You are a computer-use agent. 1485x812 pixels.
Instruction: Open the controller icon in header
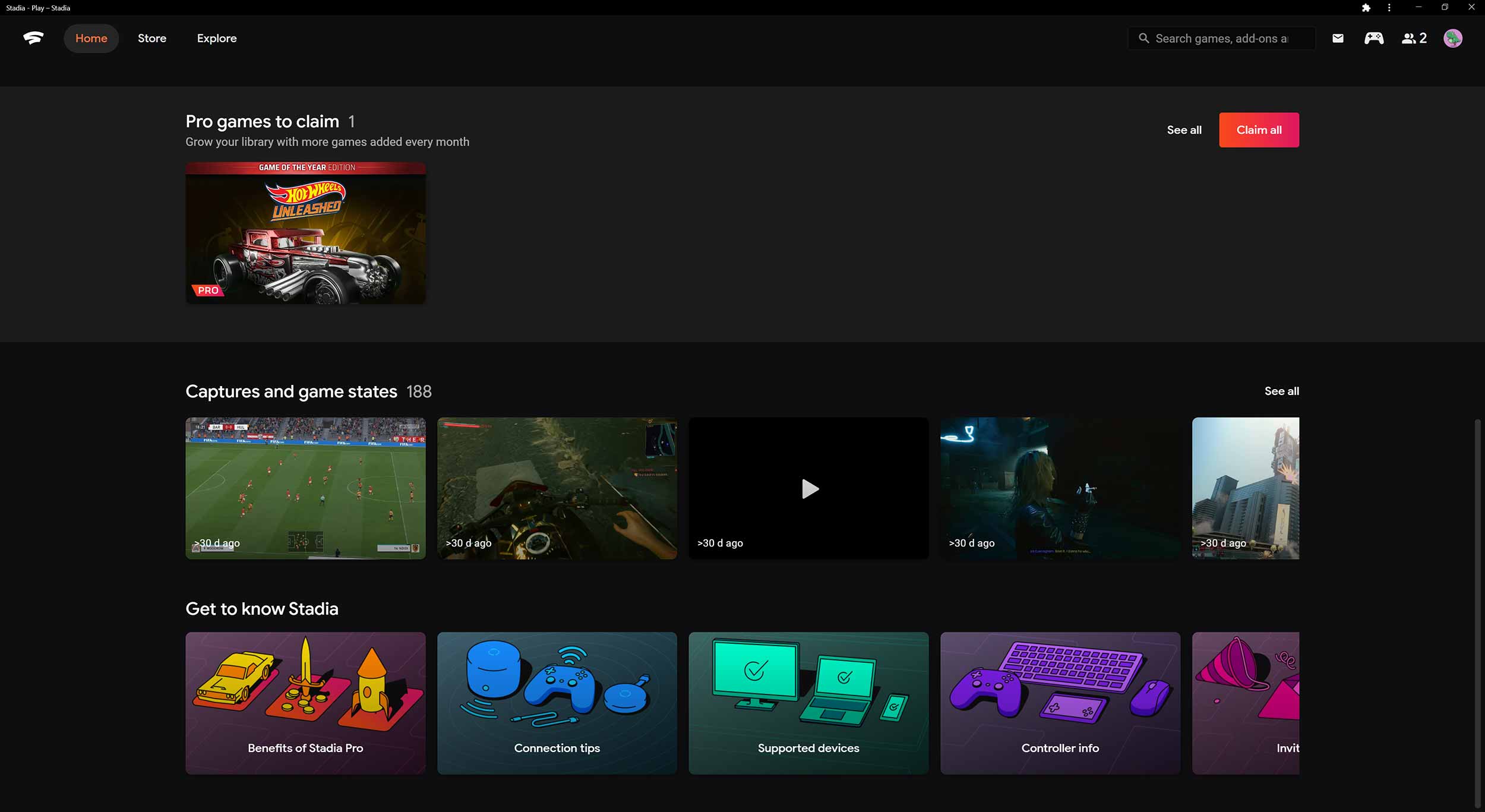point(1373,38)
